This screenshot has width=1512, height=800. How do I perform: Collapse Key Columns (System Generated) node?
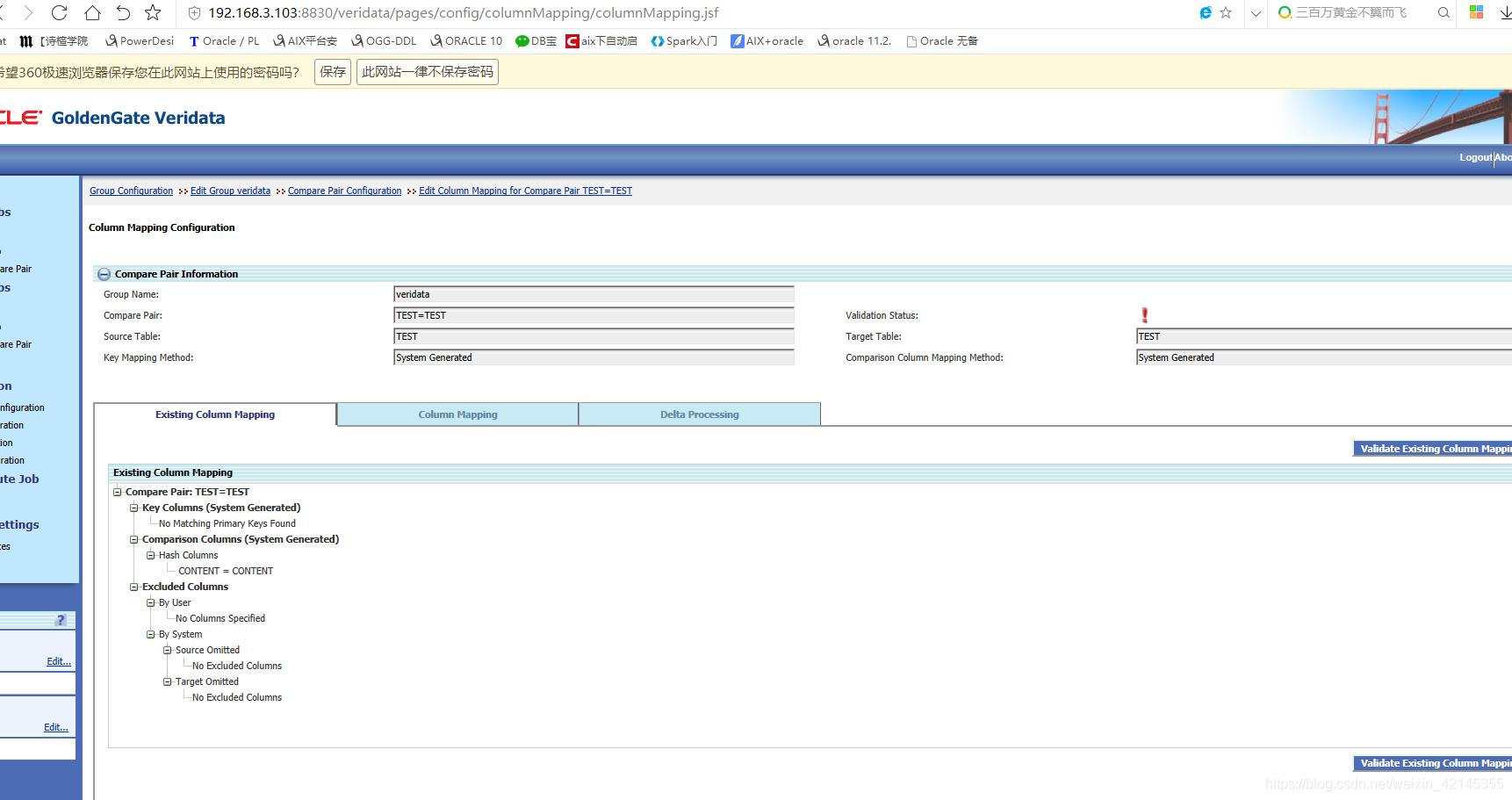tap(133, 508)
